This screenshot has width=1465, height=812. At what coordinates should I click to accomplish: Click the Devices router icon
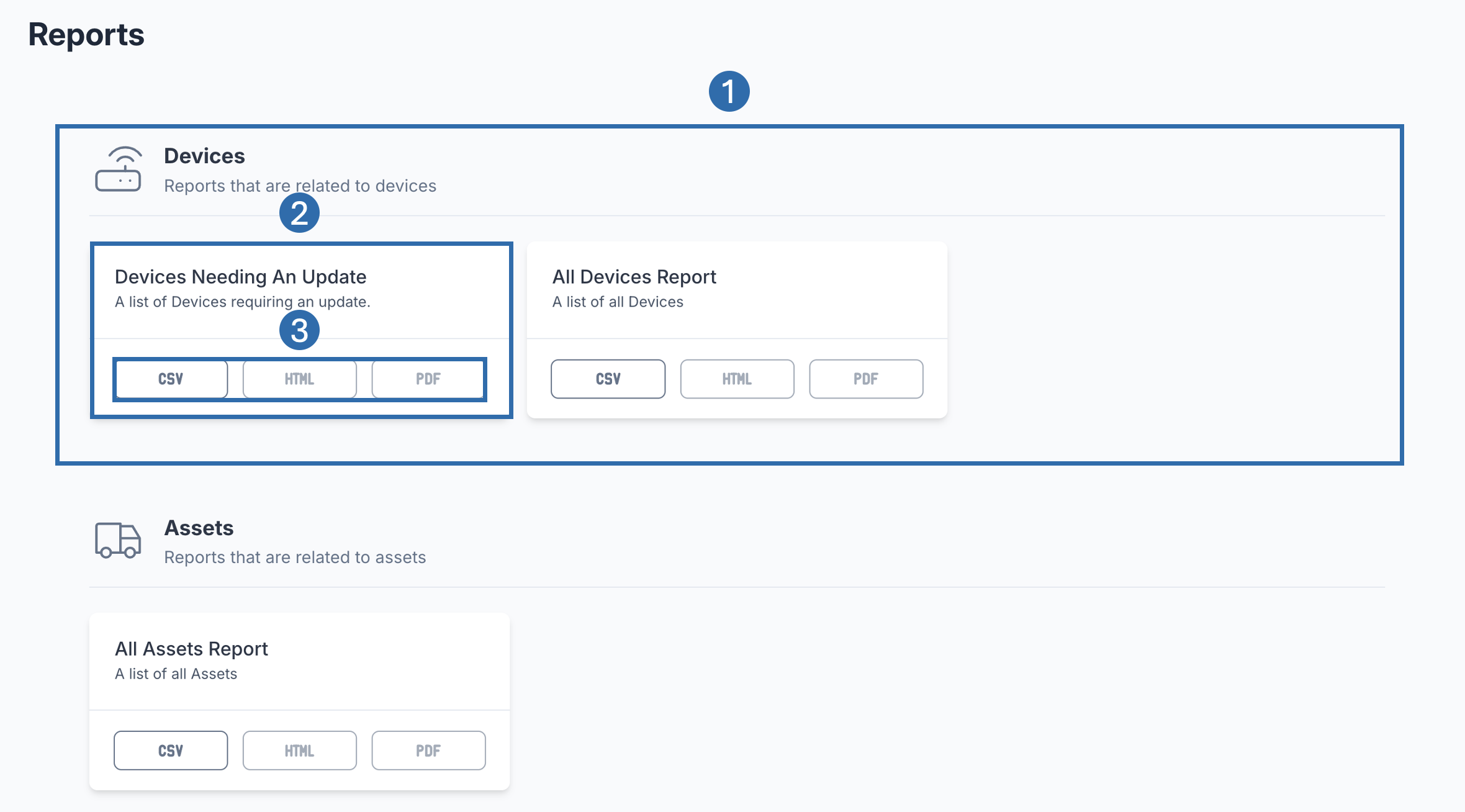click(118, 169)
